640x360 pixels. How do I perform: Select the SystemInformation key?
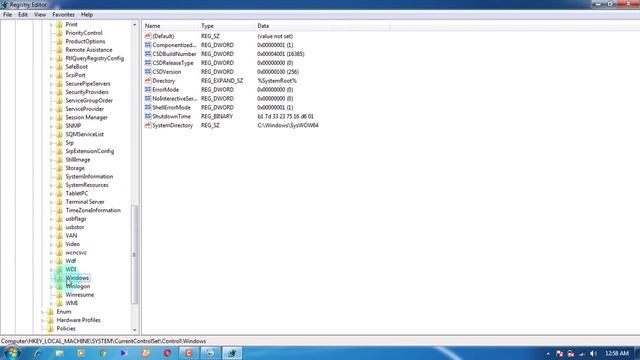point(89,177)
